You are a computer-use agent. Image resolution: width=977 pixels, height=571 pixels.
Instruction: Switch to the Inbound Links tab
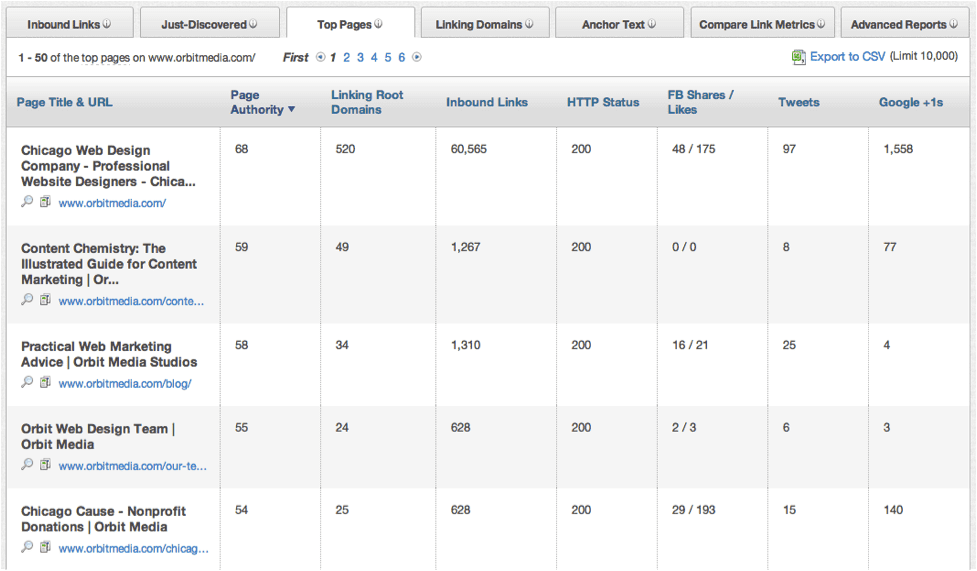click(x=70, y=24)
